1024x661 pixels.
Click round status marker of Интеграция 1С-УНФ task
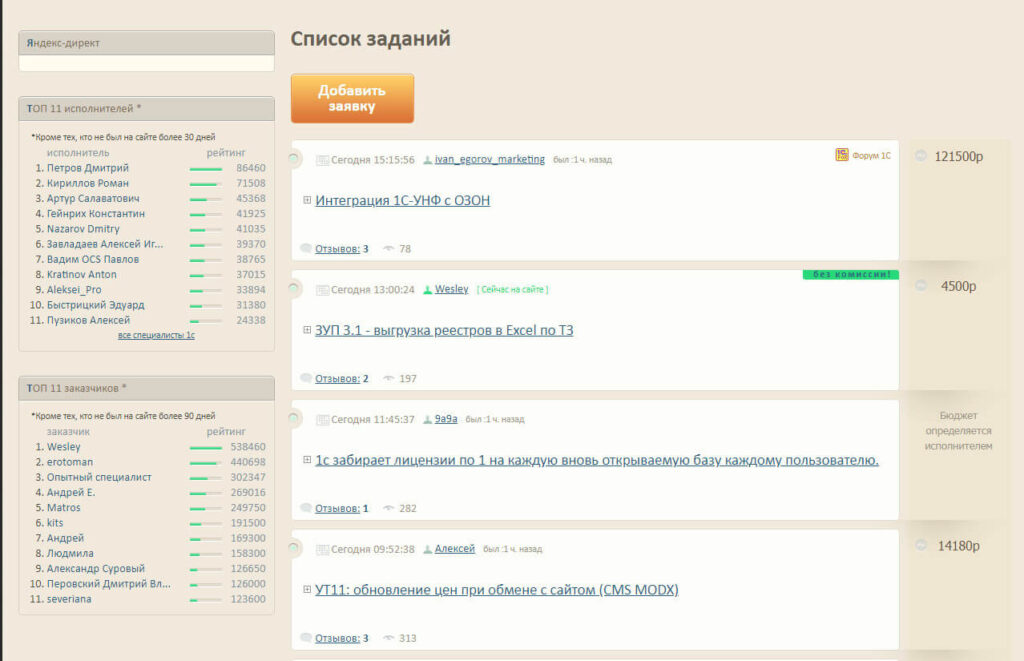coord(294,158)
